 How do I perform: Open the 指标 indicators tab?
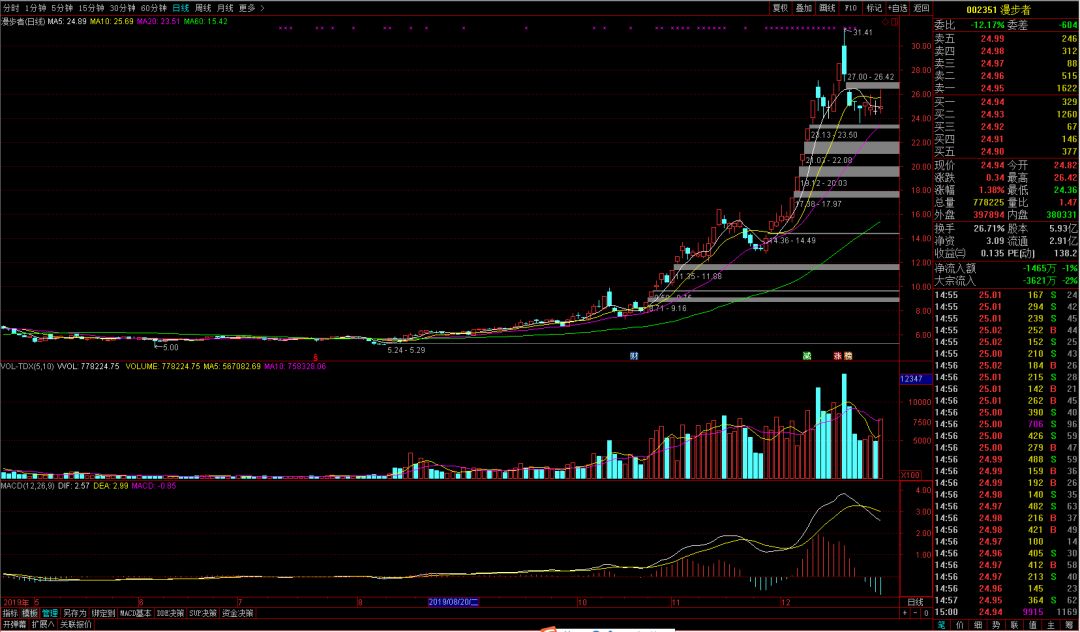pyautogui.click(x=10, y=613)
